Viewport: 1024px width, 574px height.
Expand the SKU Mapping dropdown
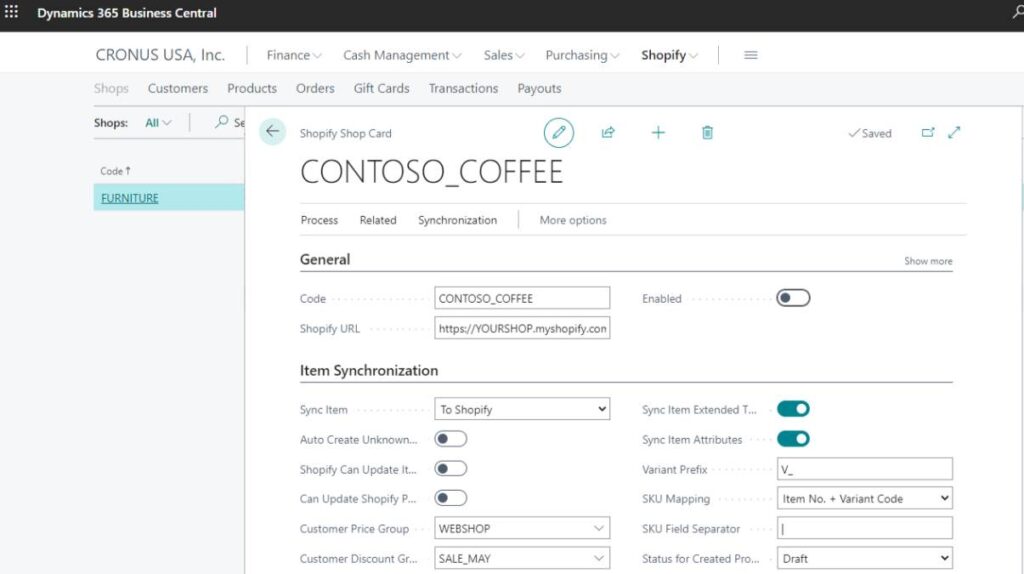pos(865,498)
